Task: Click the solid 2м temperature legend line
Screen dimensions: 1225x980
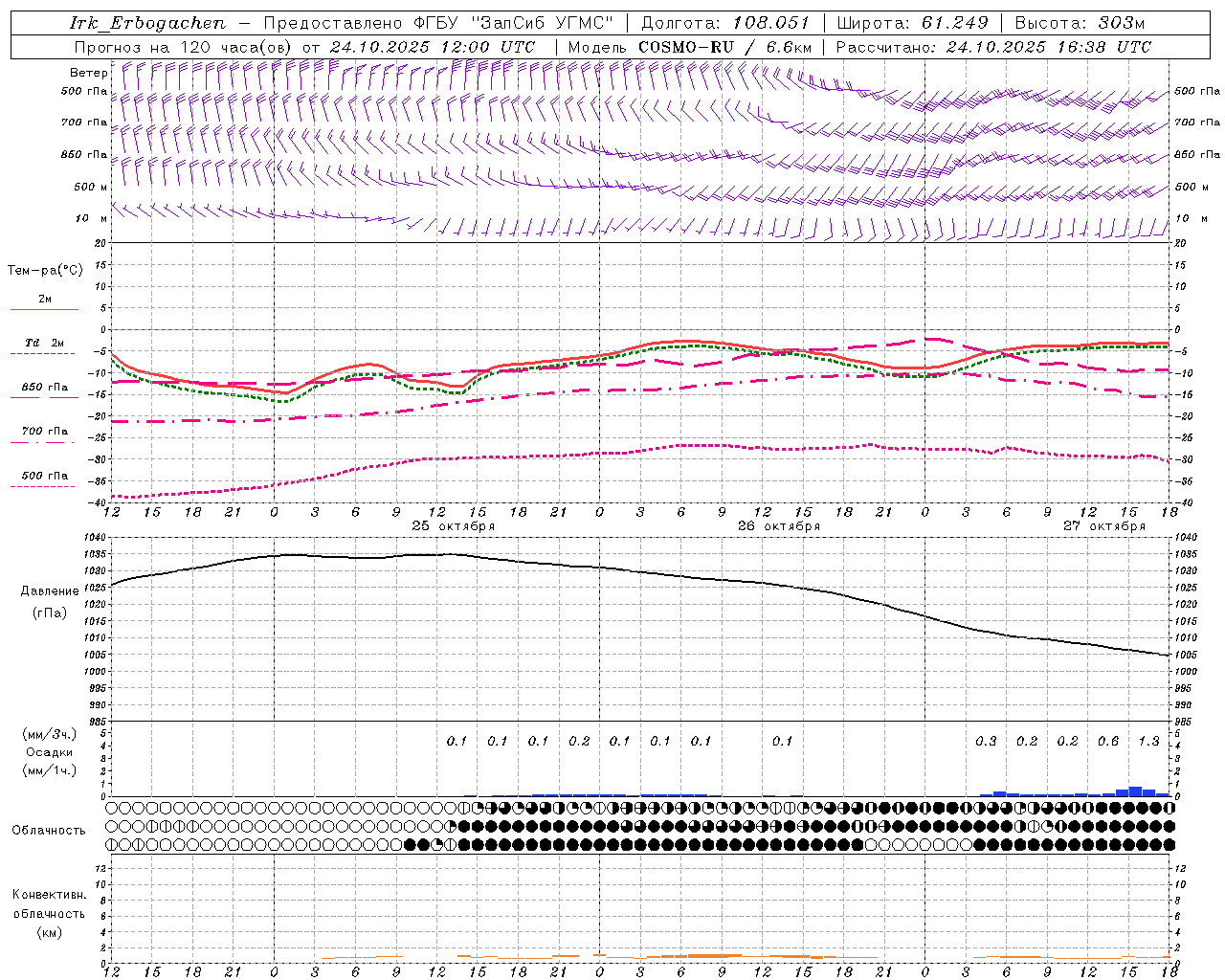Action: point(44,309)
